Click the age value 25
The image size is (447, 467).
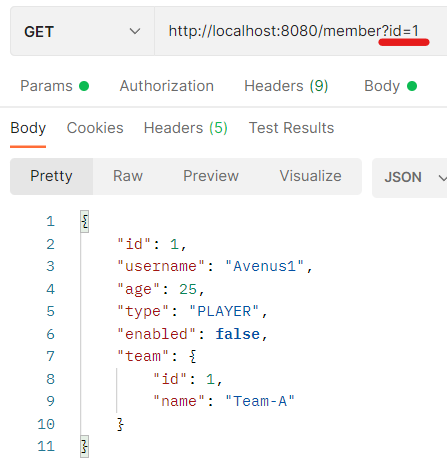point(188,289)
